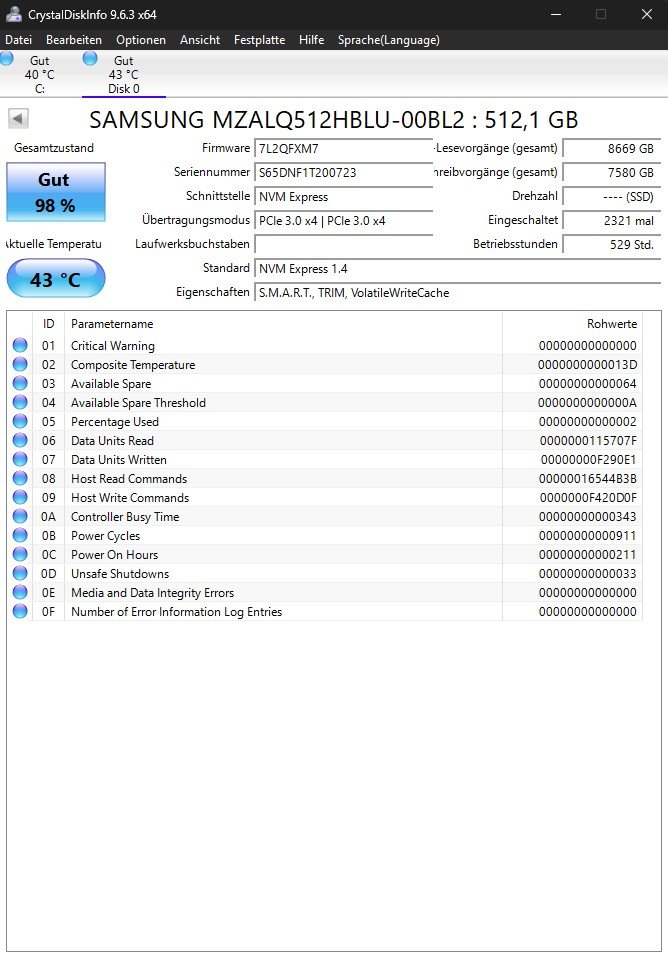668x958 pixels.
Task: Click the CrystalDiskInfo app icon in title bar
Action: coord(14,14)
